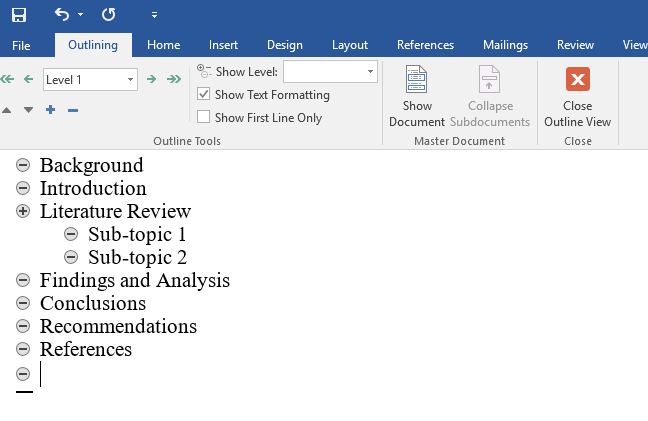The height and width of the screenshot is (421, 648).
Task: Demote to body text with double-right arrow
Action: click(174, 79)
